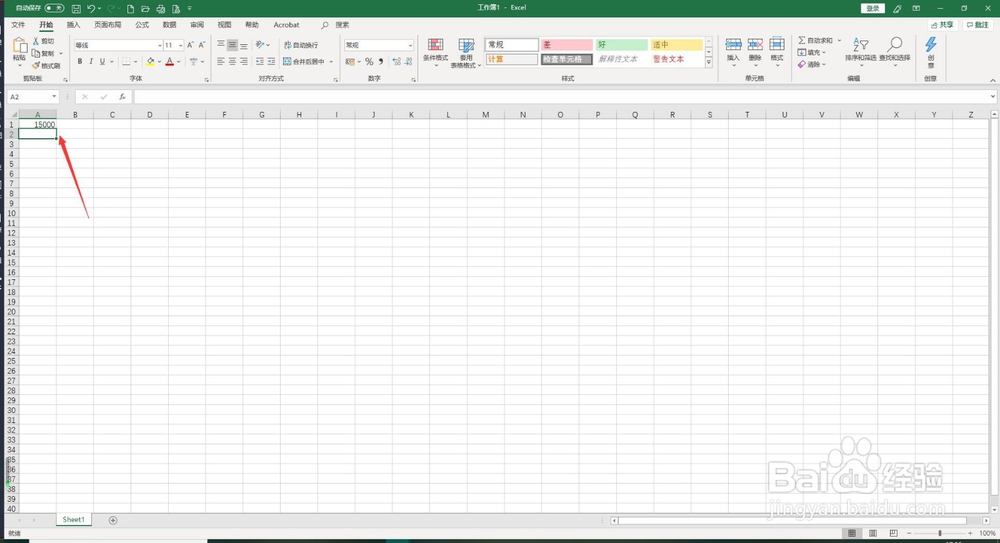The height and width of the screenshot is (543, 1000).
Task: Open the number format dropdown (常规)
Action: (x=410, y=45)
